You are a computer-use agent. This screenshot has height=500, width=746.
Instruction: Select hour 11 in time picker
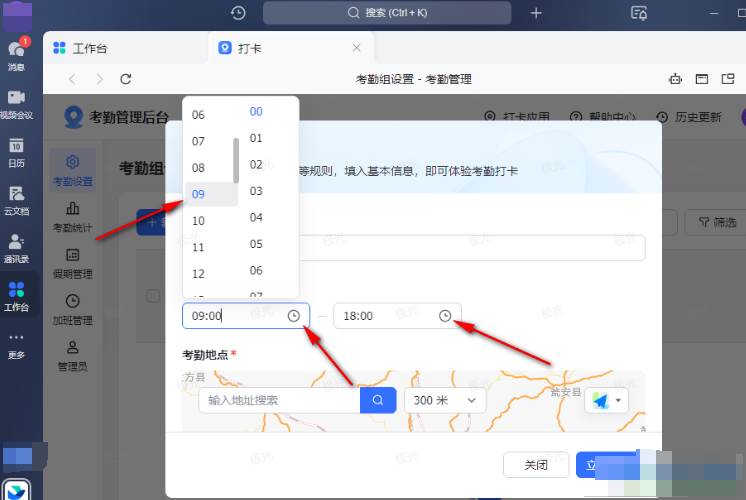198,247
